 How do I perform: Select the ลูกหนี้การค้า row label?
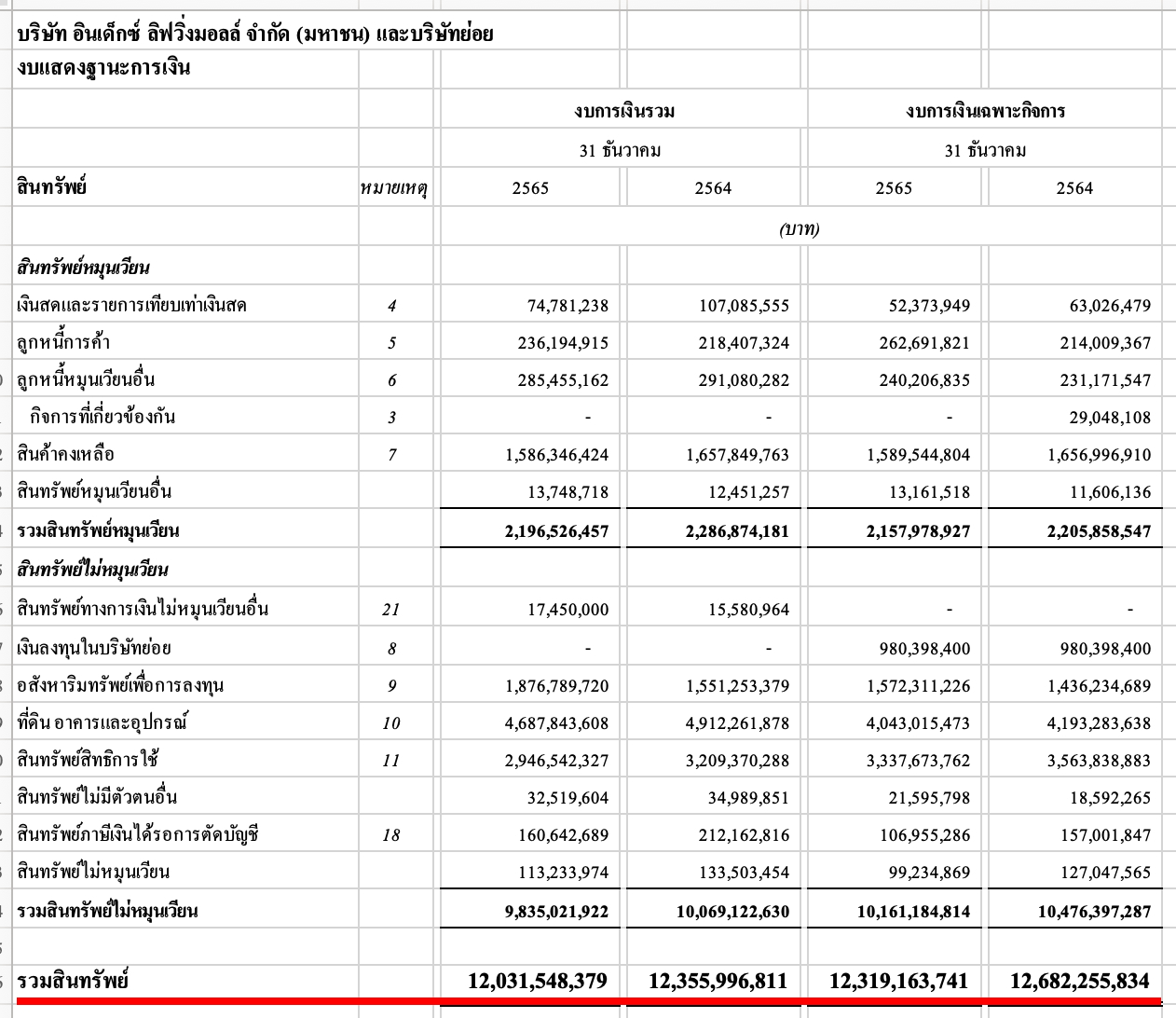pyautogui.click(x=63, y=342)
